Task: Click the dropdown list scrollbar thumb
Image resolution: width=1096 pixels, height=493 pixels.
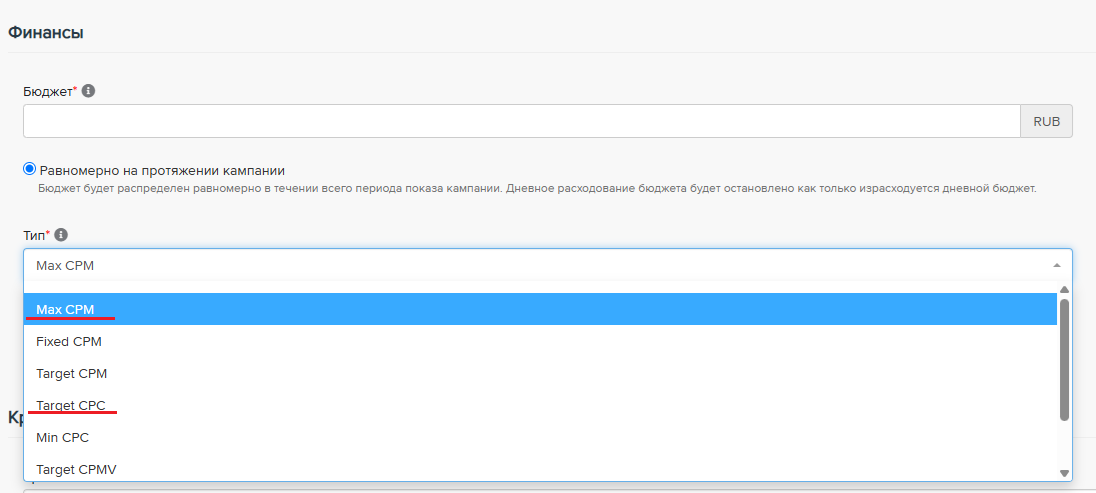Action: [x=1064, y=358]
